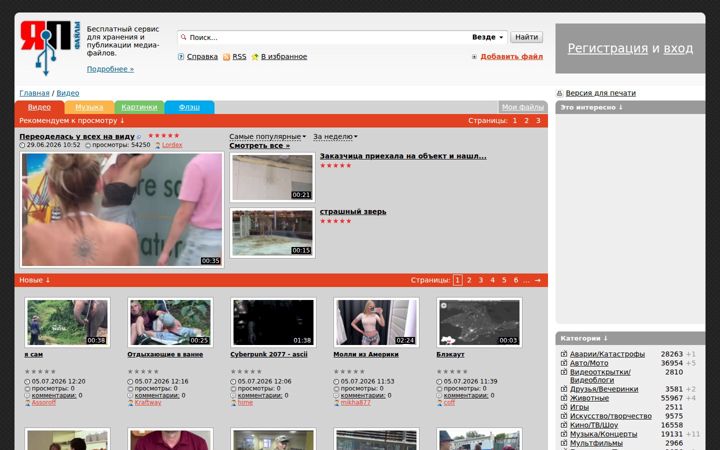This screenshot has height=450, width=720.
Task: Open the Версия для печати link
Action: 601,93
